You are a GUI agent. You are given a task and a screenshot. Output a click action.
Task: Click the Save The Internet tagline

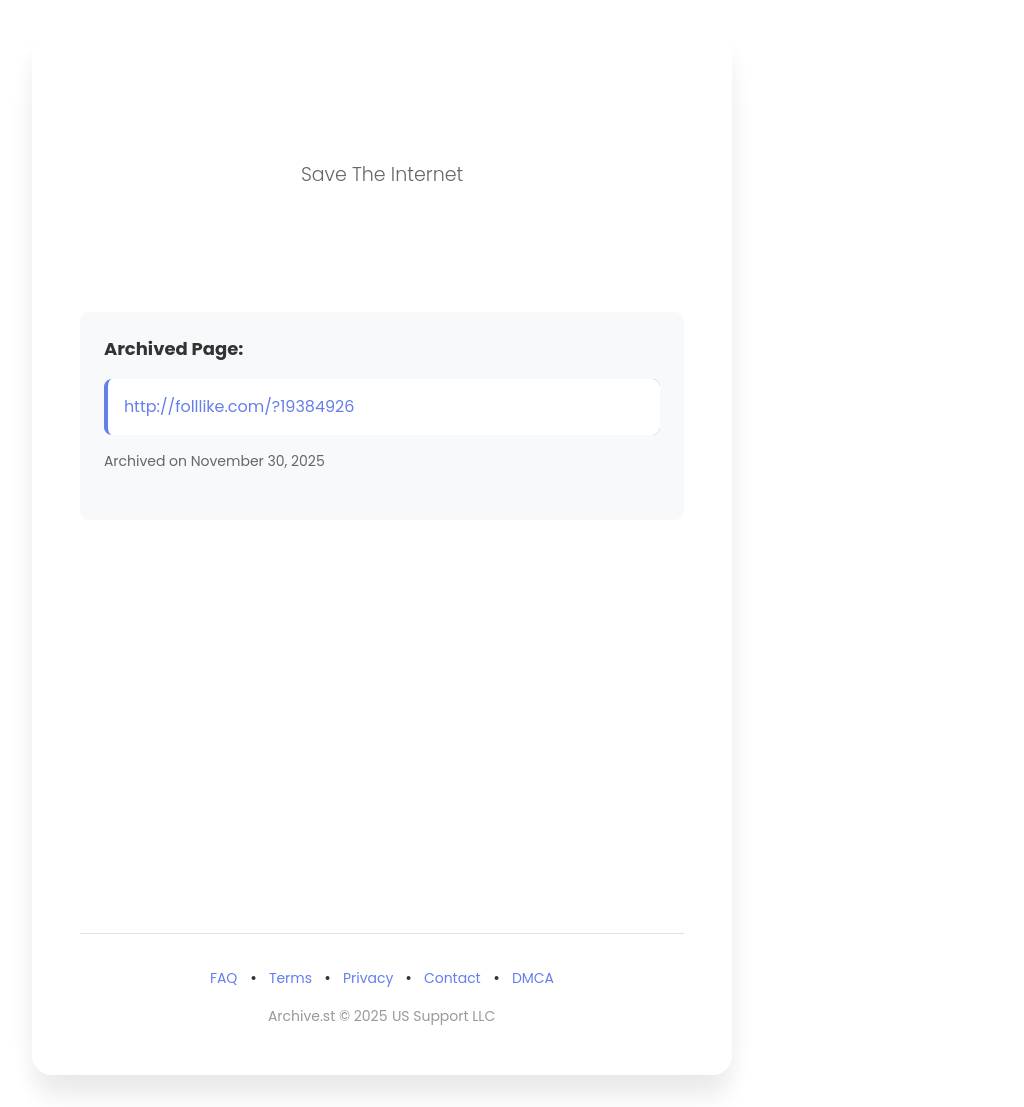382,174
